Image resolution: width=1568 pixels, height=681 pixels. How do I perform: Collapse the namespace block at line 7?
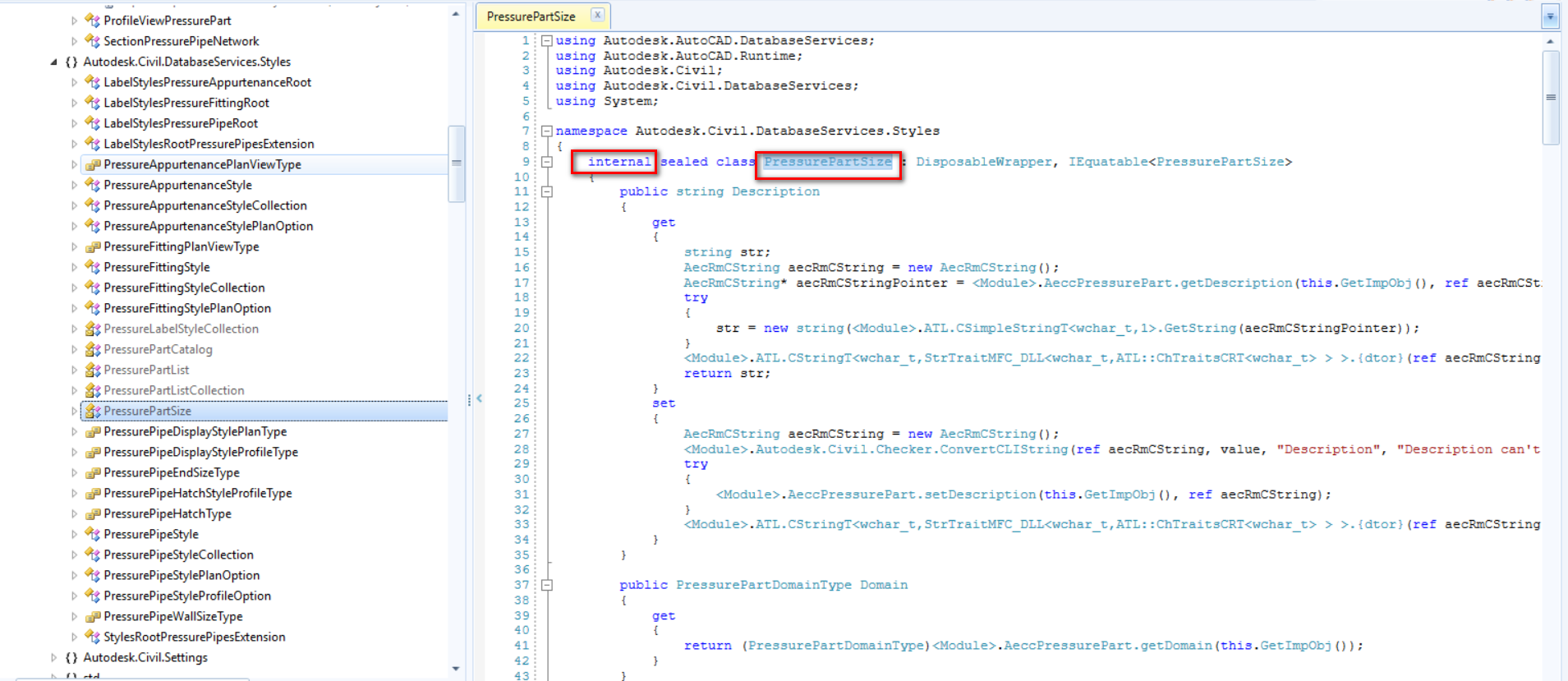pos(546,131)
